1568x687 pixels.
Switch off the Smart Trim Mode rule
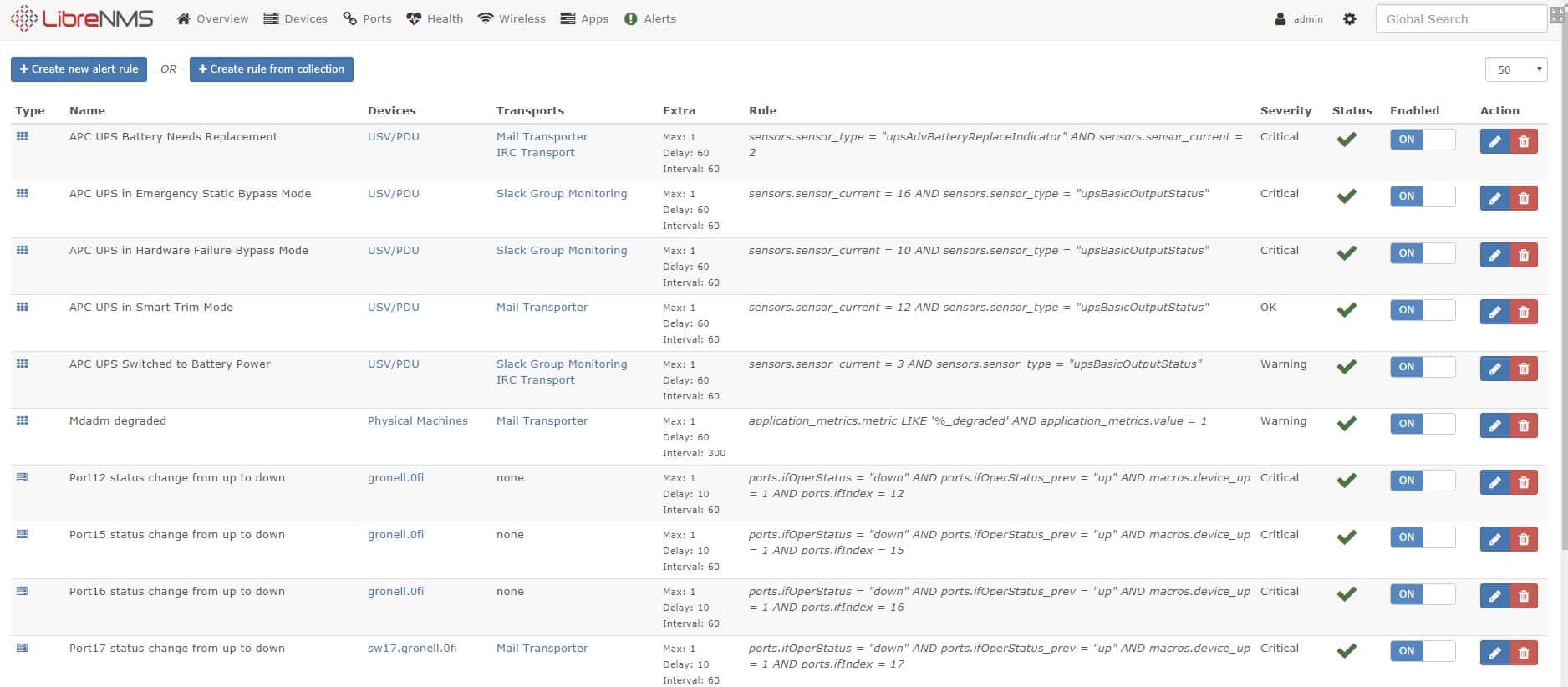tap(1423, 310)
